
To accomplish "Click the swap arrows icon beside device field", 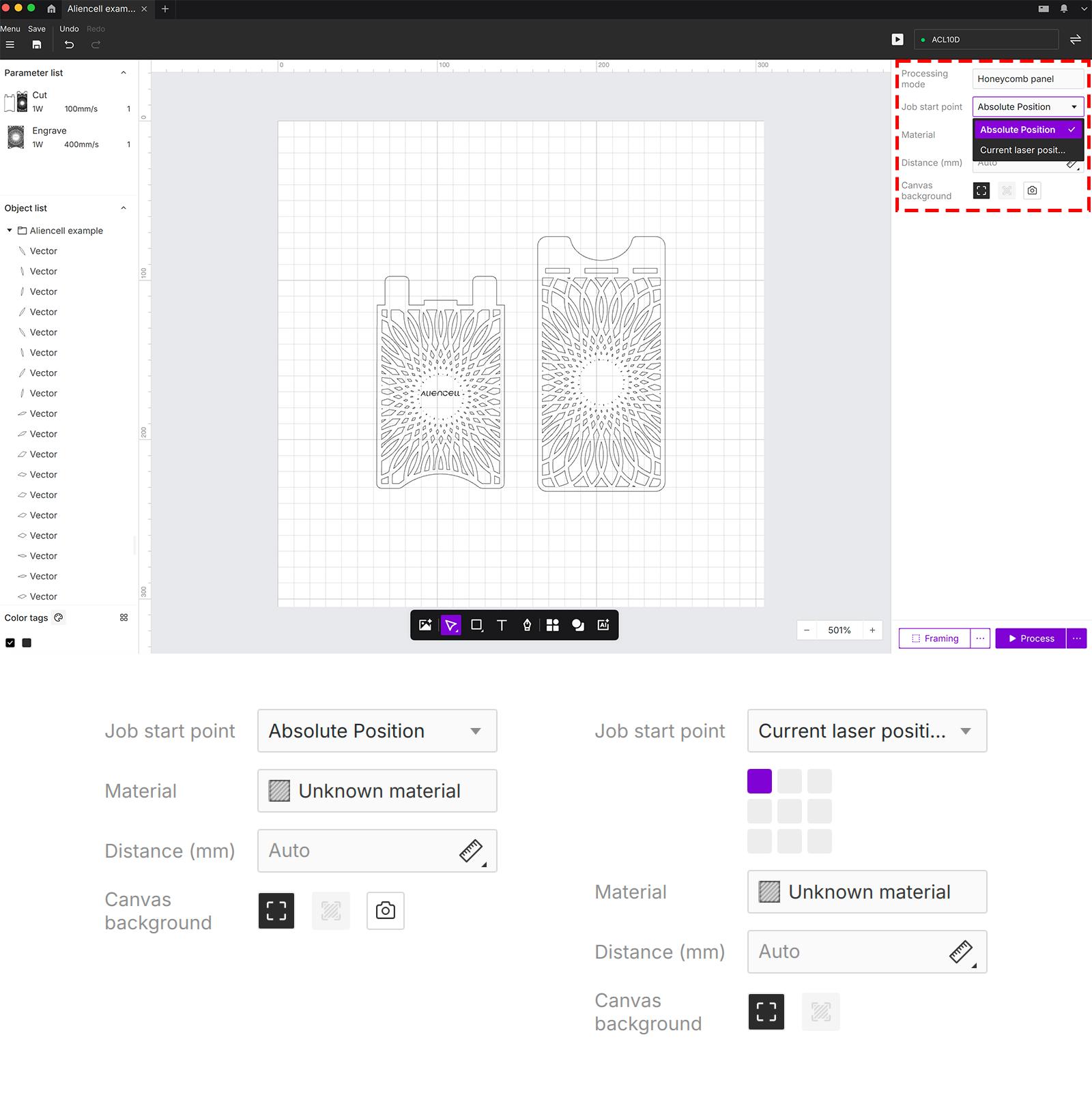I will [x=1076, y=40].
